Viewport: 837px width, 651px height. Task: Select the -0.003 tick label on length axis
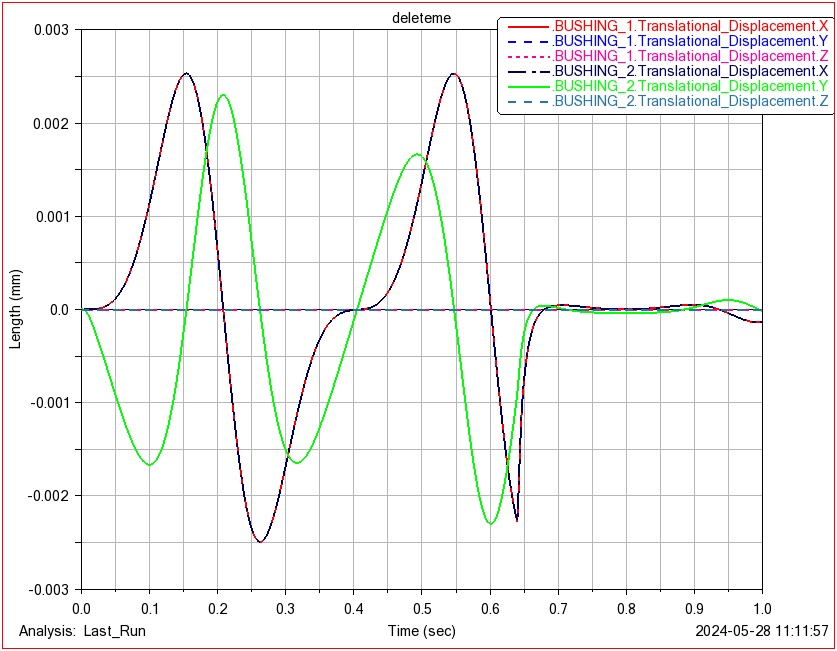46,589
